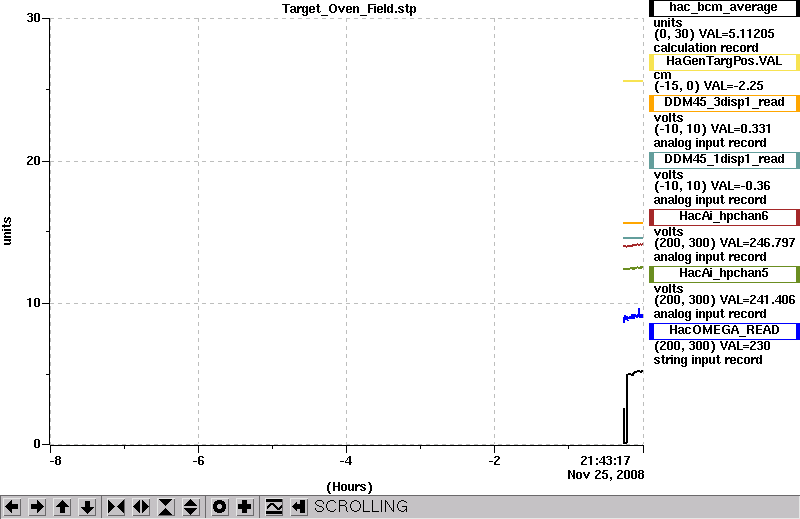The image size is (800, 519).
Task: Click the y-axis tick label 10
Action: [x=34, y=303]
